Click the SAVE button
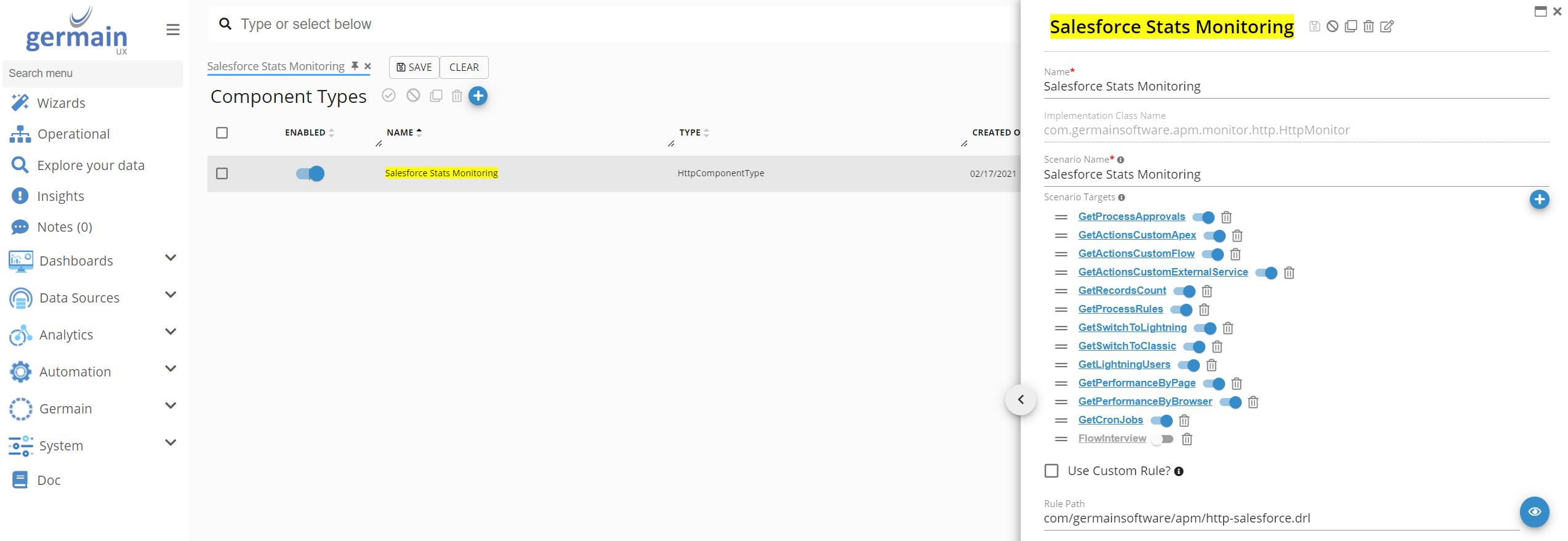Viewport: 1568px width, 541px height. pyautogui.click(x=414, y=67)
